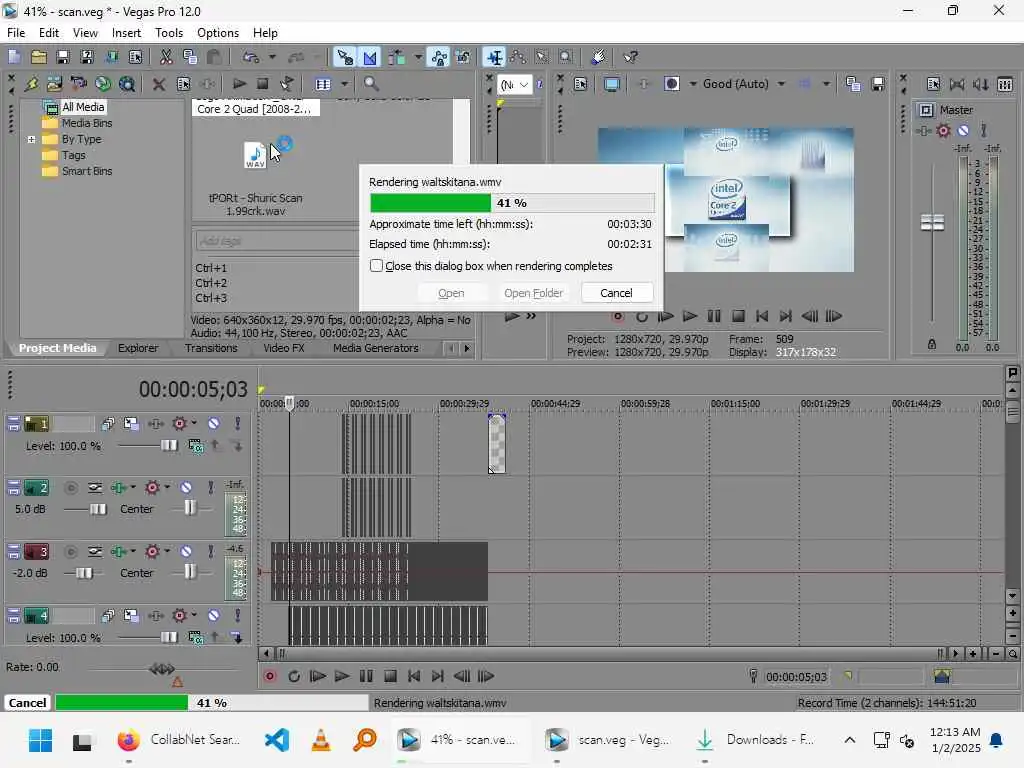This screenshot has width=1024, height=768.
Task: Solo track 1 exclamation icon
Action: pyautogui.click(x=238, y=424)
